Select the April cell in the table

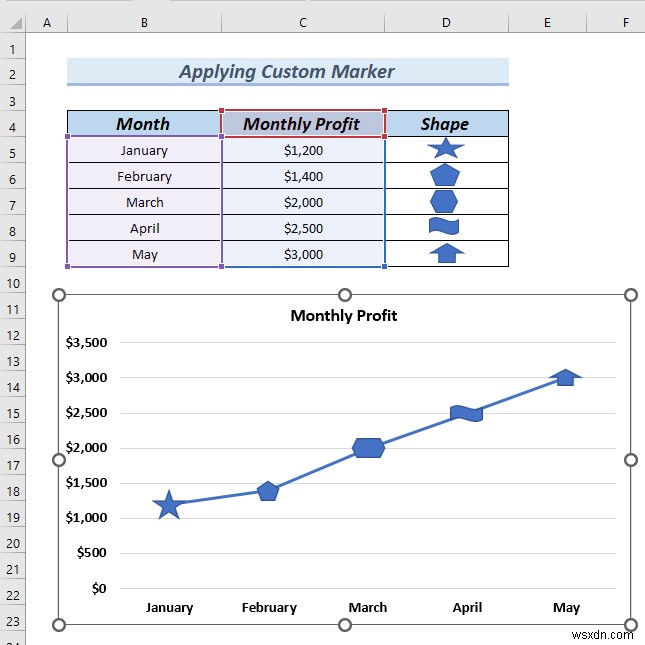[x=144, y=228]
